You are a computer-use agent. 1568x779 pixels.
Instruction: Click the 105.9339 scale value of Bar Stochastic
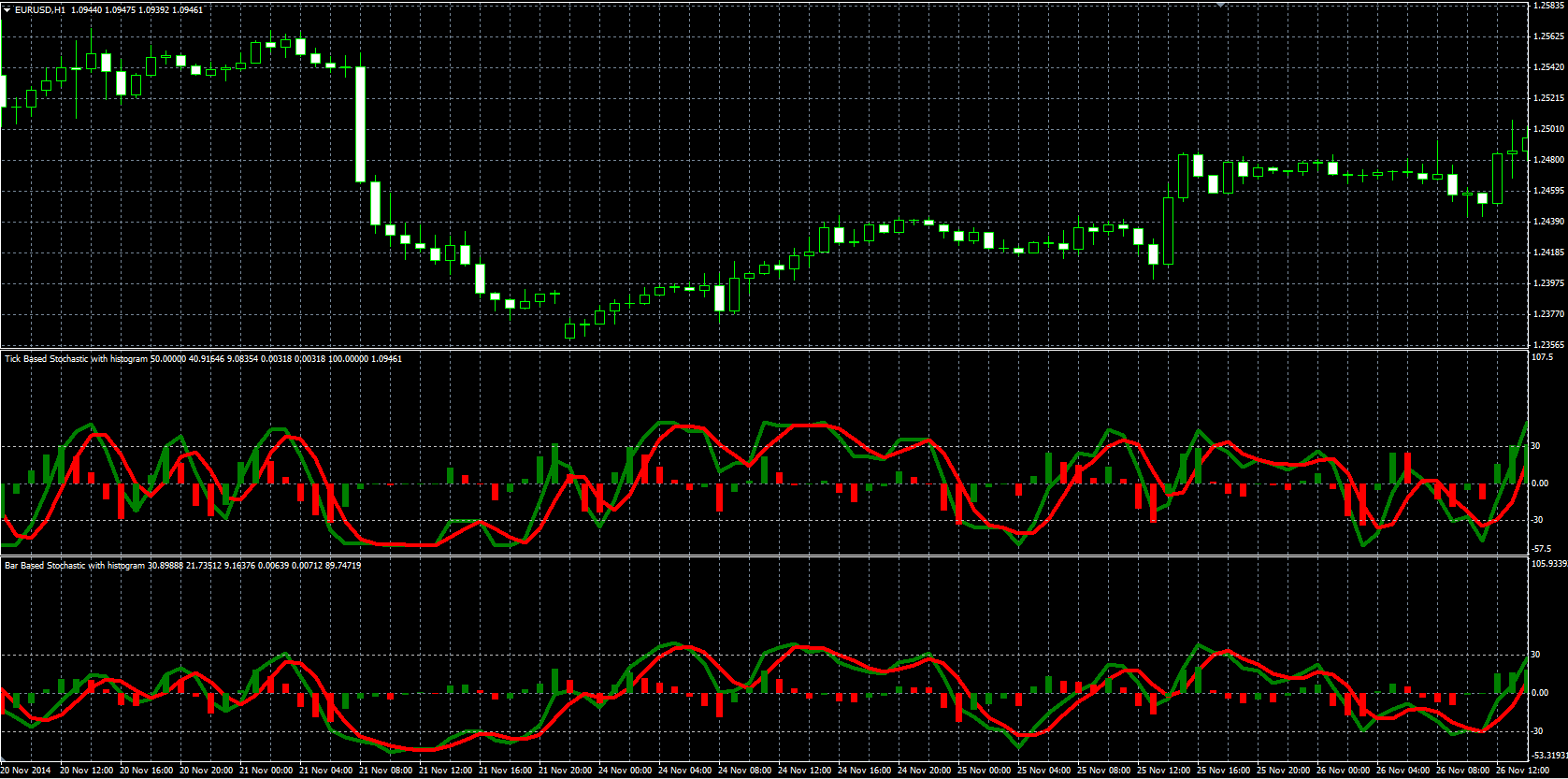(x=1549, y=564)
